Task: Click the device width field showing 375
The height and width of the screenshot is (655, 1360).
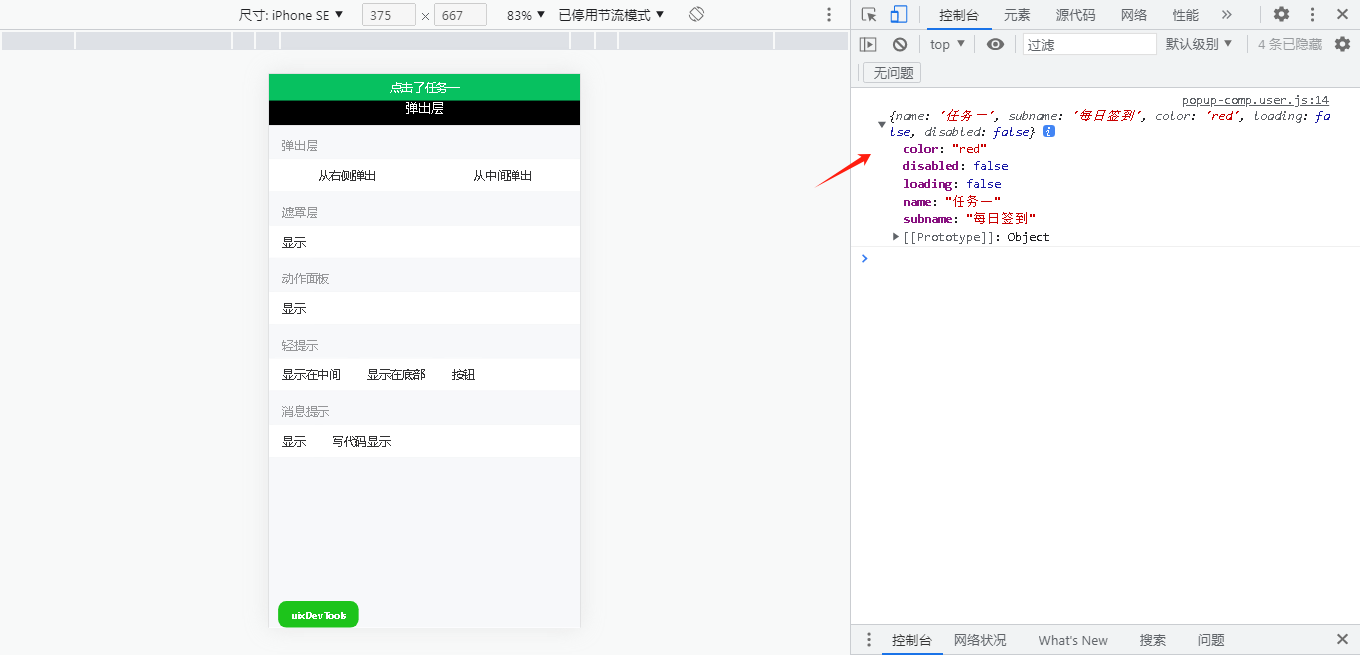Action: click(x=388, y=15)
